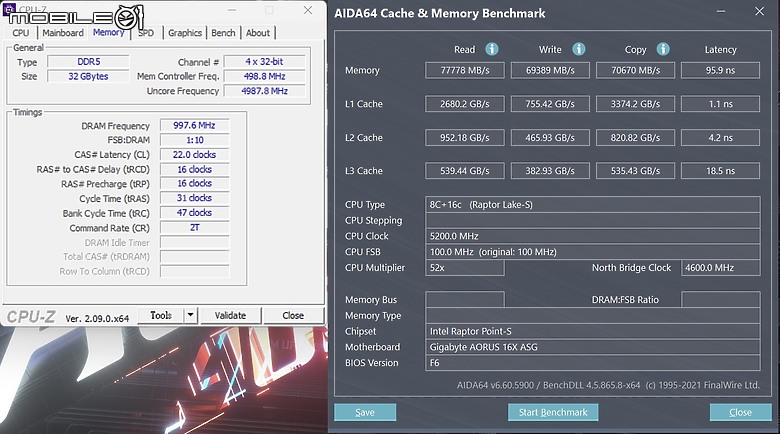This screenshot has height=434, width=780.
Task: Click the Memory Latency value 95.9 ns
Action: [720, 70]
